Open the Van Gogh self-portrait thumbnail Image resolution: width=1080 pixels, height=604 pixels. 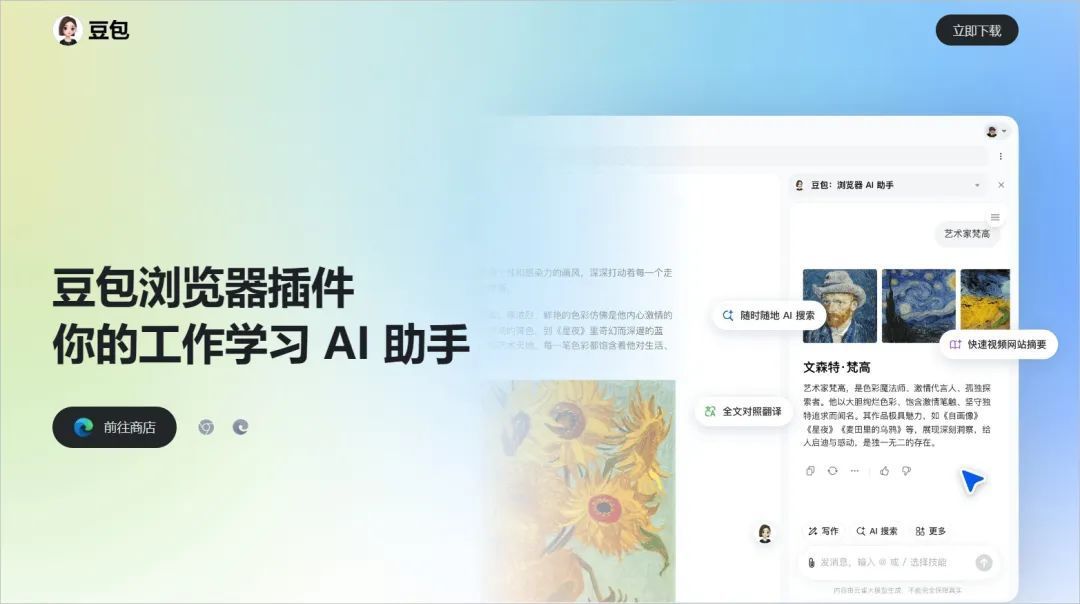tap(840, 306)
